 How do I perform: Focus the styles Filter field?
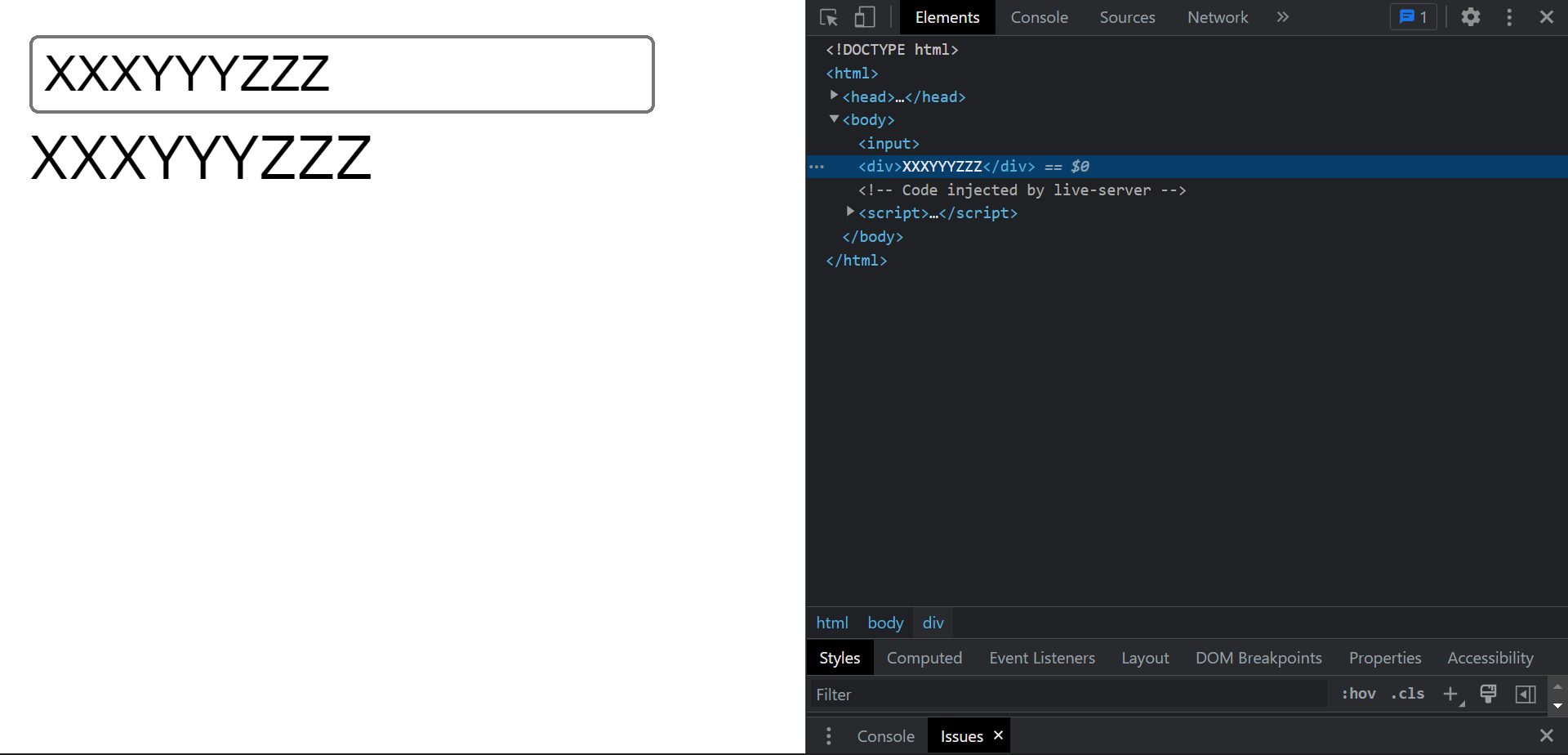point(1068,695)
